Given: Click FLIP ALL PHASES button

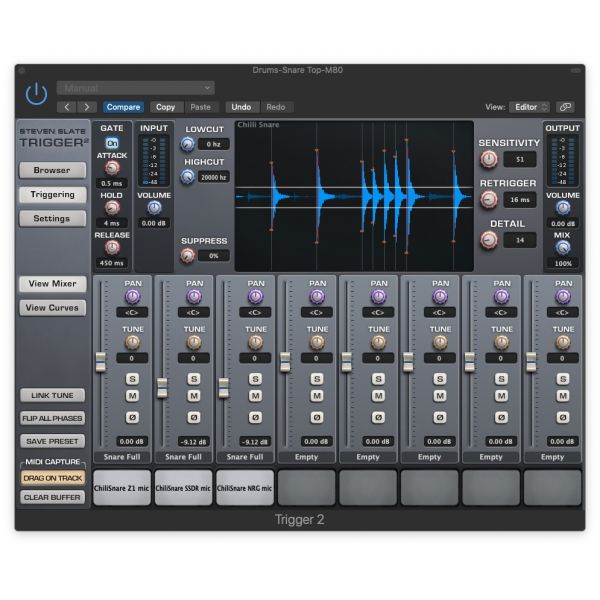Looking at the screenshot, I should coord(52,418).
